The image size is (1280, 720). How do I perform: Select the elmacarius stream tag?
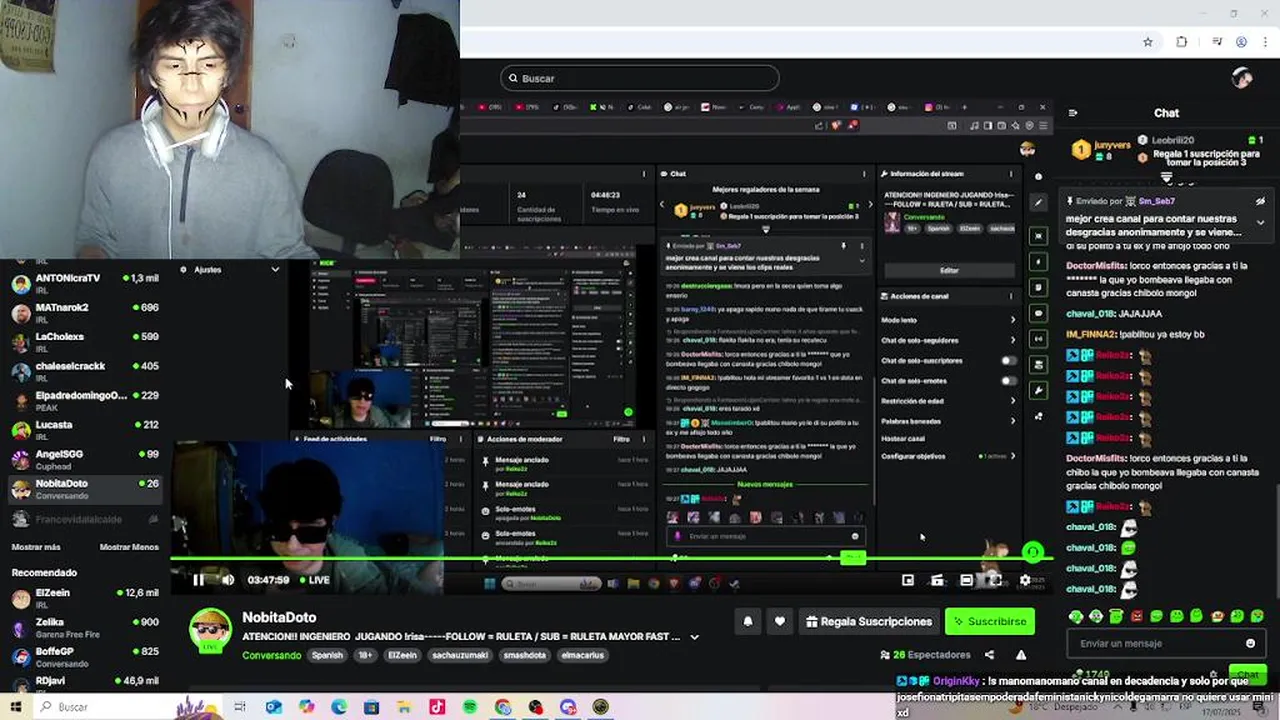(582, 656)
